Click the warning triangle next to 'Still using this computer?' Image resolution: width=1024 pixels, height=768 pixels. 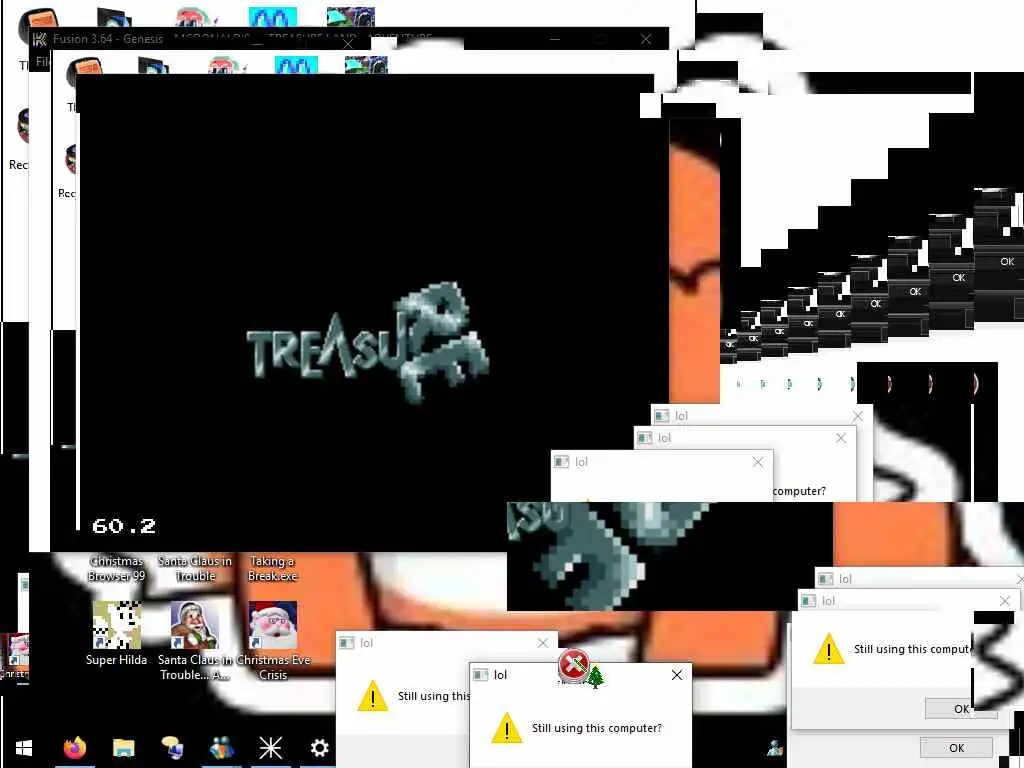coord(507,728)
